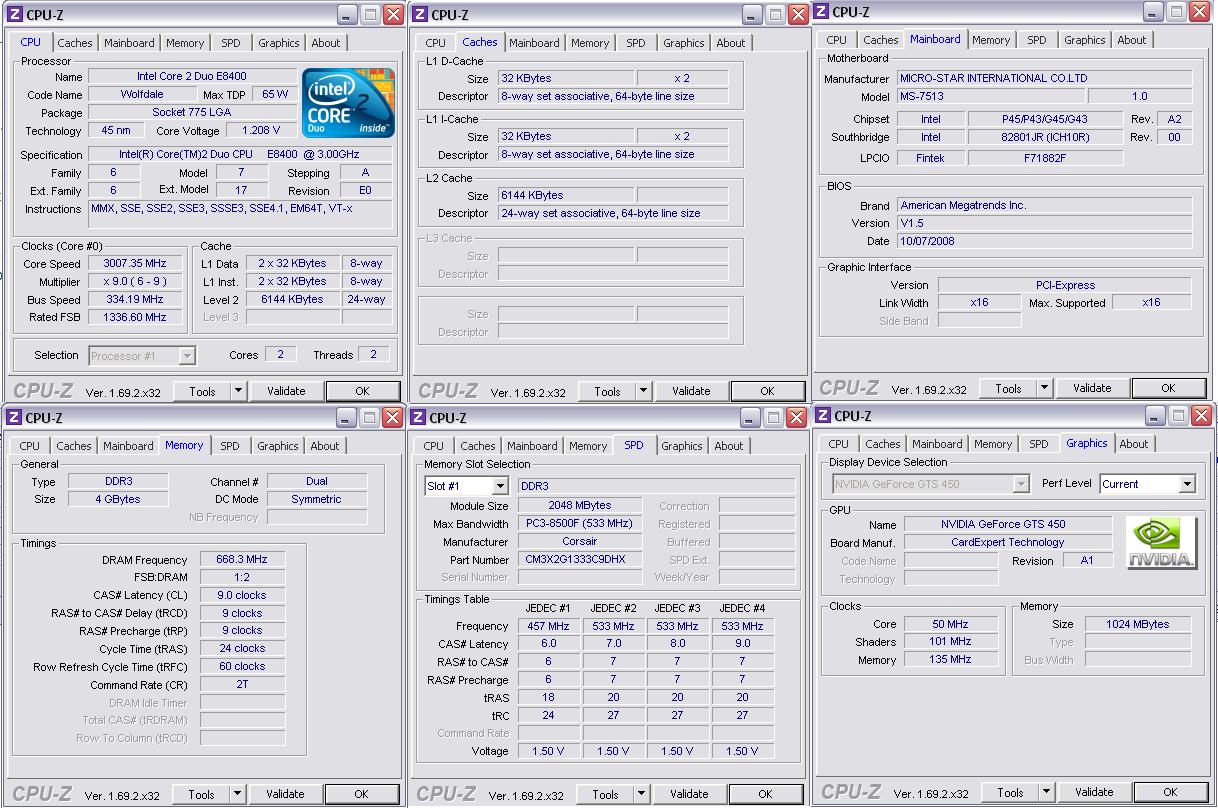Click the Tools button in the GPU window
The width and height of the screenshot is (1218, 808).
(x=1010, y=792)
